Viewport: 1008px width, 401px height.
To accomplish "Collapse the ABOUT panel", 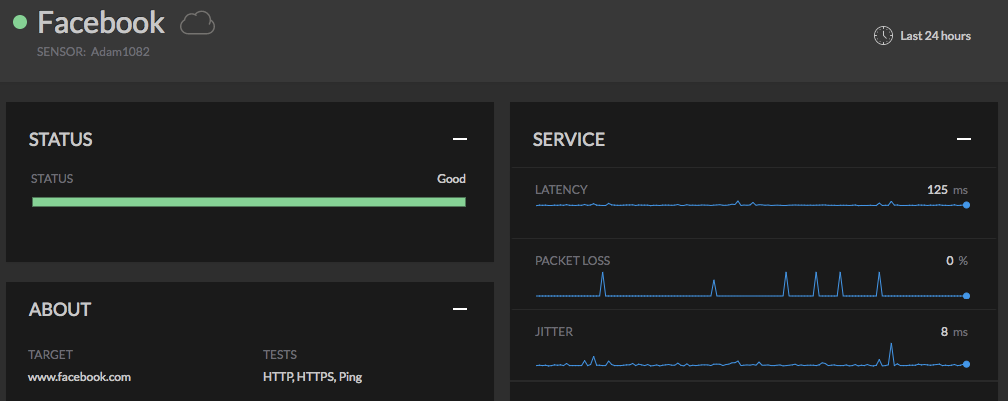I will click(459, 309).
